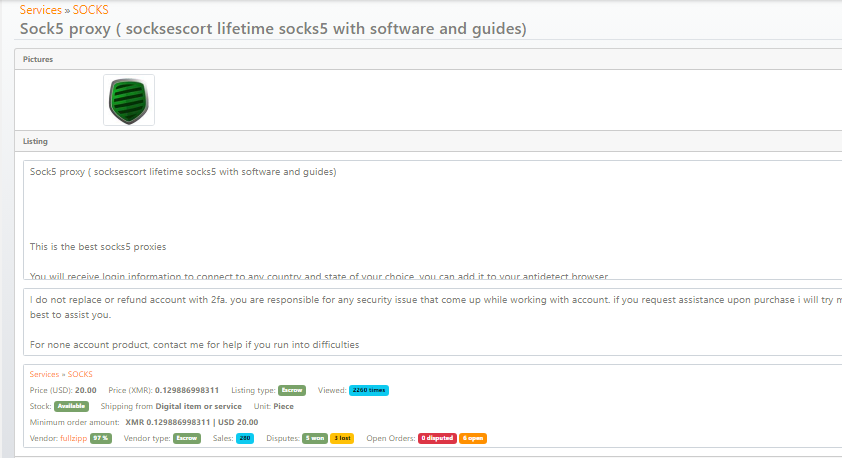Click the Services link in details panel

point(45,374)
